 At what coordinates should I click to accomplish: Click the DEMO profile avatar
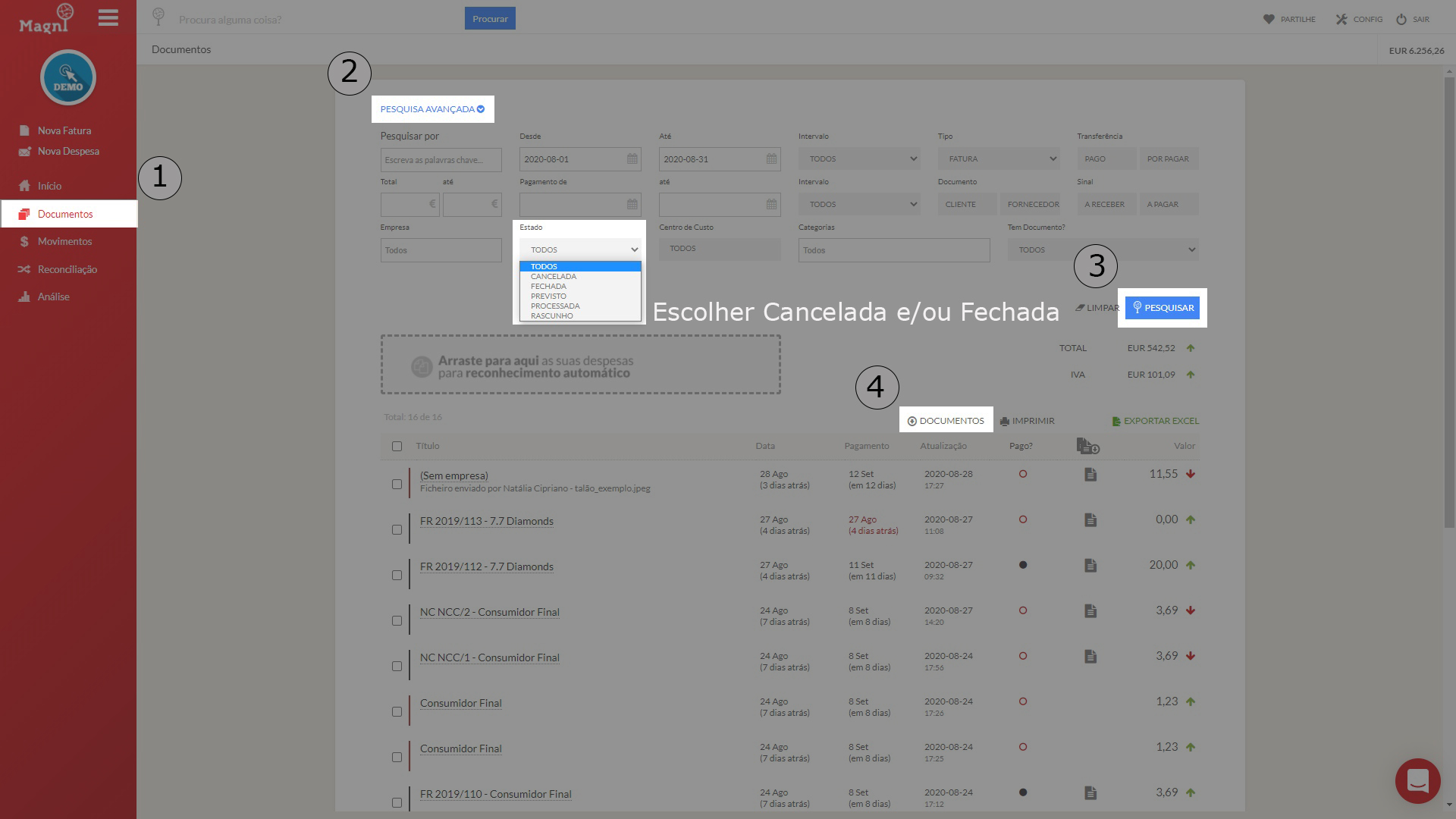pyautogui.click(x=68, y=77)
